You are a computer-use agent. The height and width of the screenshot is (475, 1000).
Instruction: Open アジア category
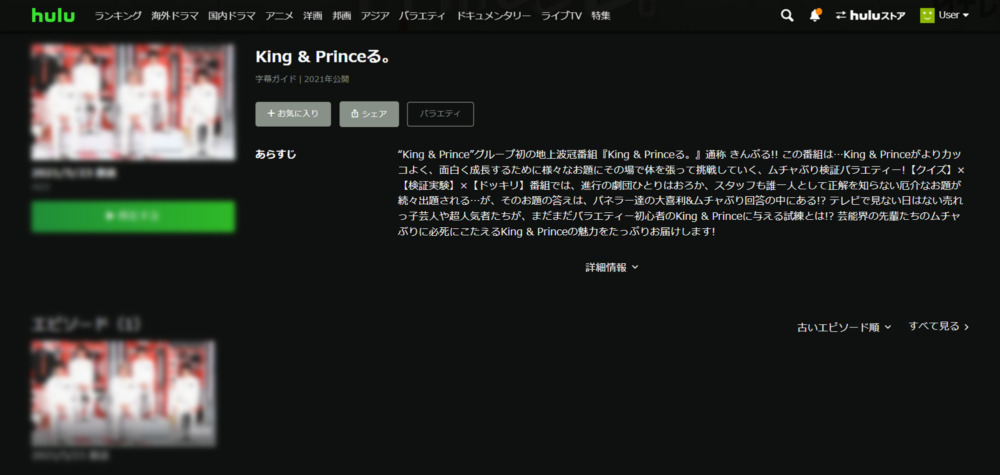point(375,16)
